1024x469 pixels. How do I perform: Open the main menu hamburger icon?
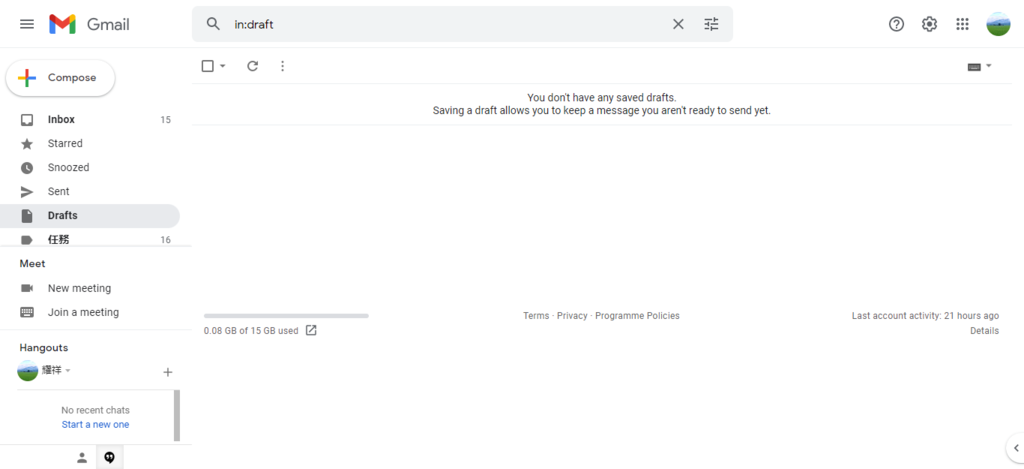[27, 24]
